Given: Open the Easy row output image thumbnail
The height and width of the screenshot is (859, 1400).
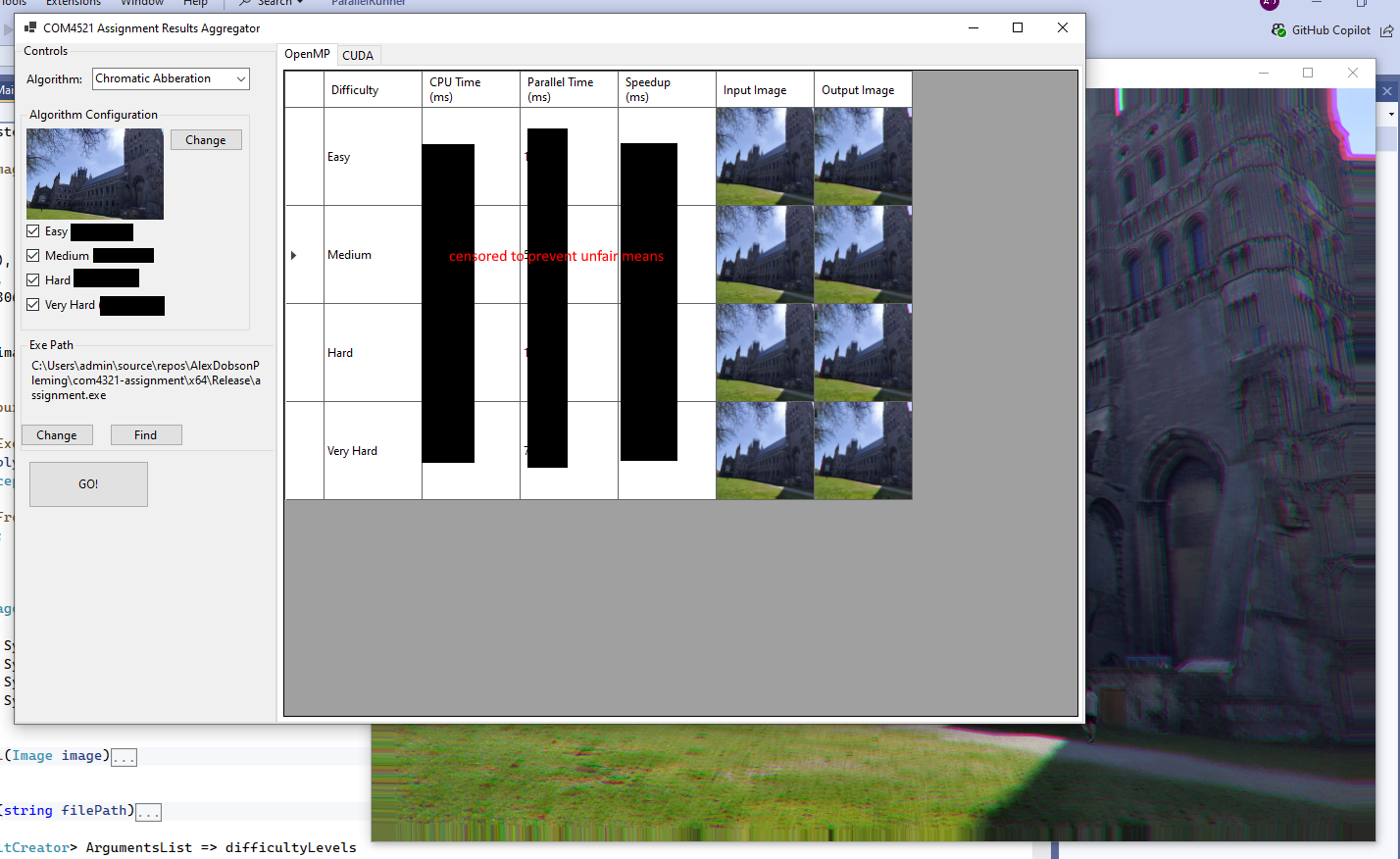Looking at the screenshot, I should (863, 157).
